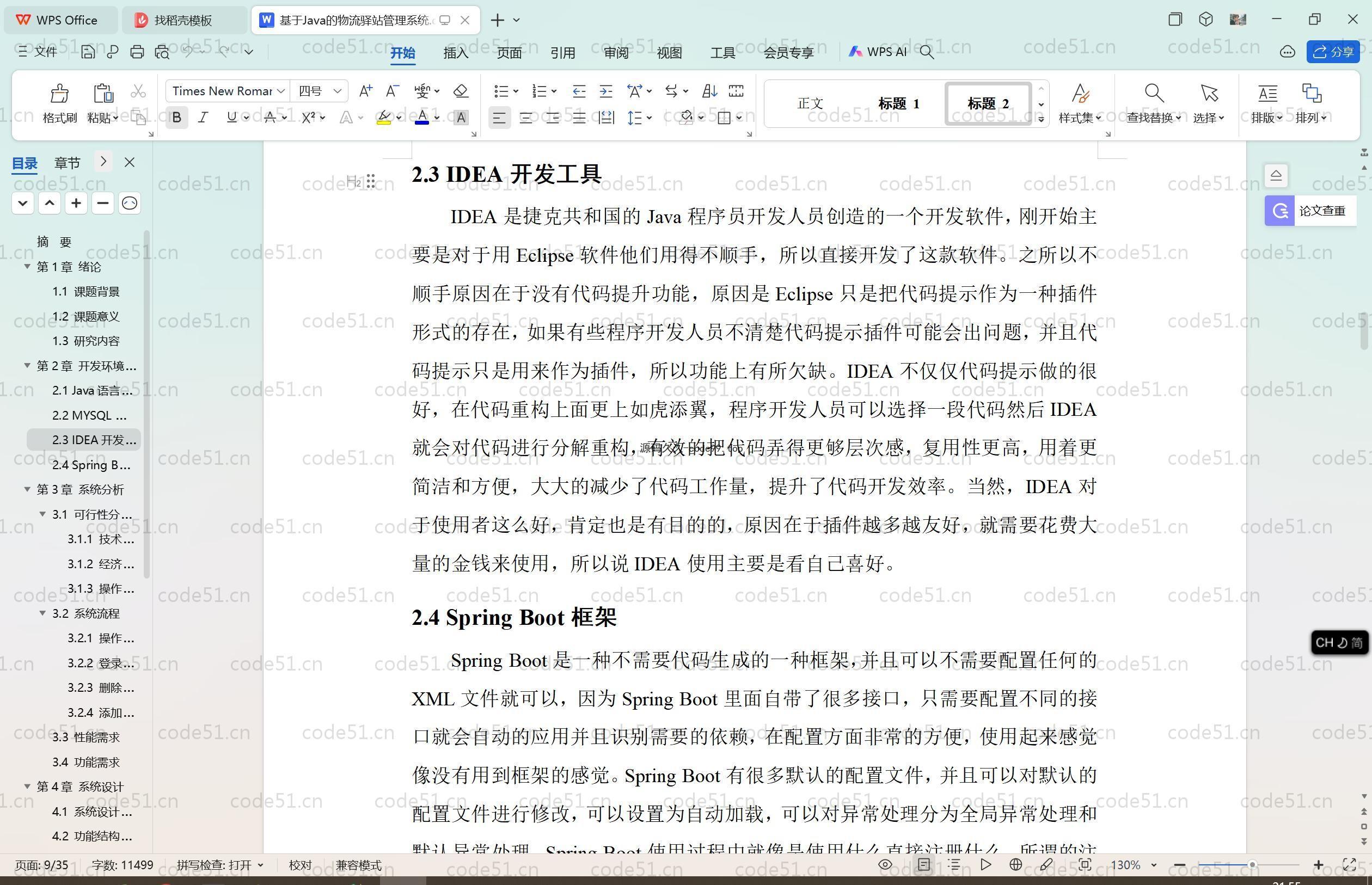The height and width of the screenshot is (885, 1372).
Task: Toggle right text alignment
Action: (553, 118)
